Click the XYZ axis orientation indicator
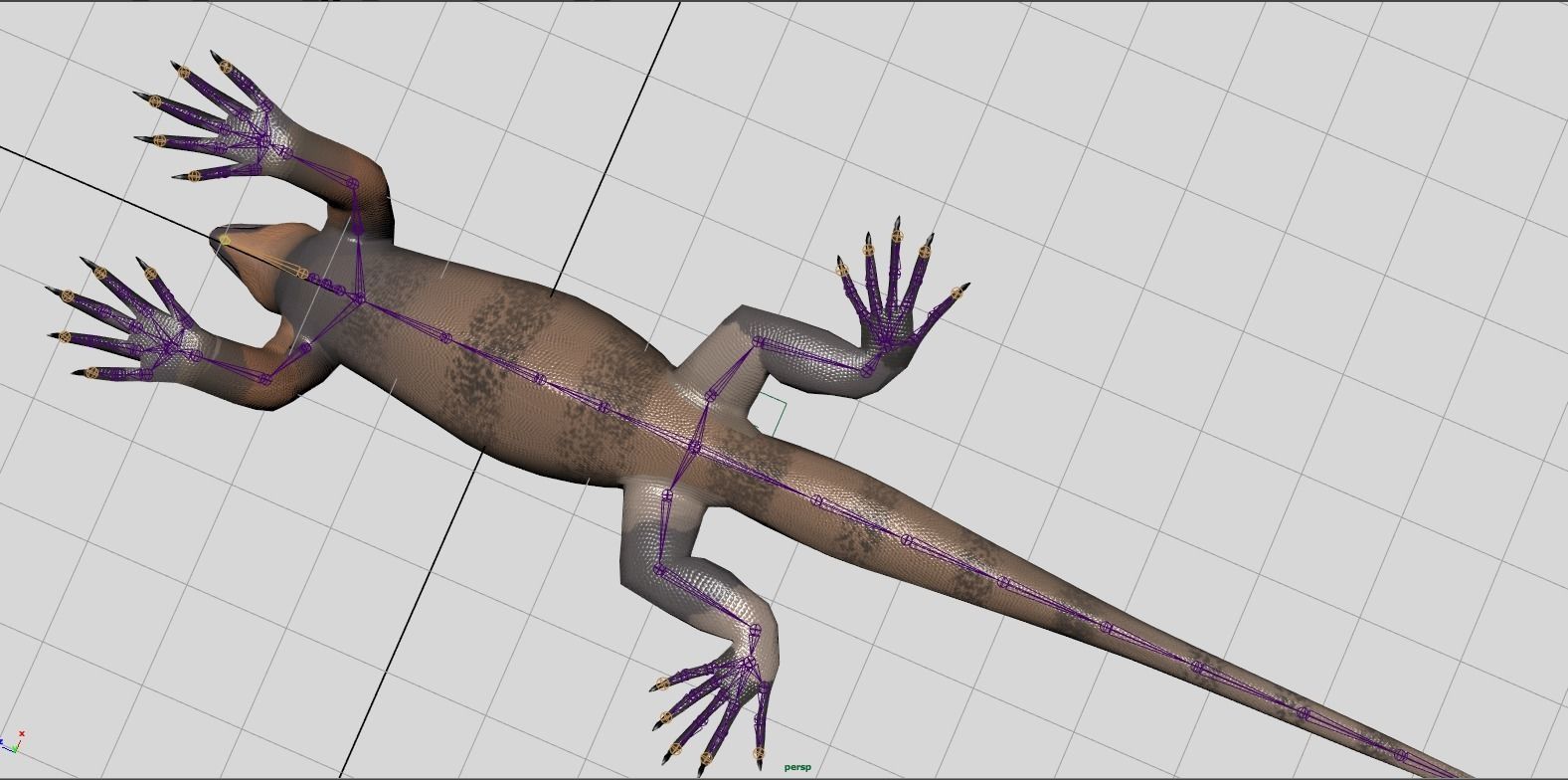1568x780 pixels. point(13,741)
